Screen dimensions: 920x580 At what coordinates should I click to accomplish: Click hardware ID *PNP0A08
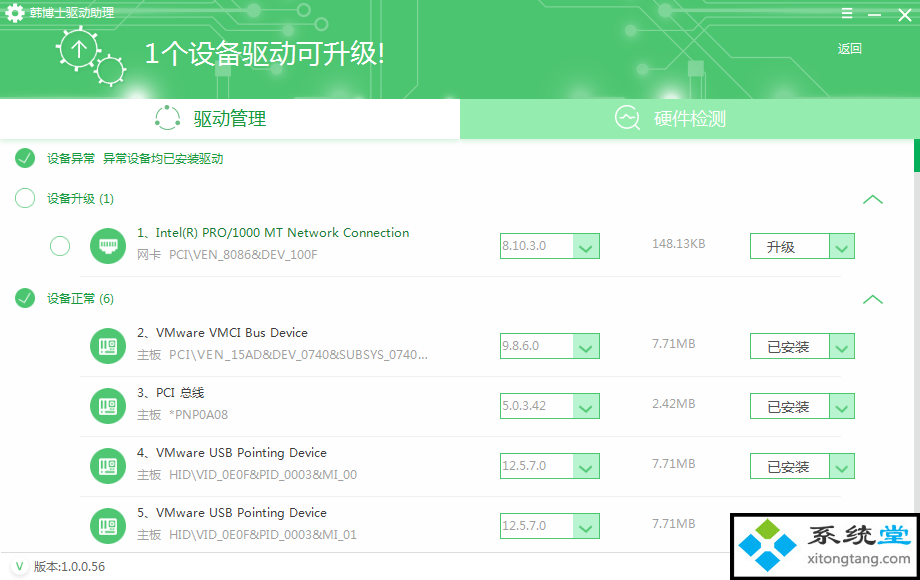click(x=198, y=415)
